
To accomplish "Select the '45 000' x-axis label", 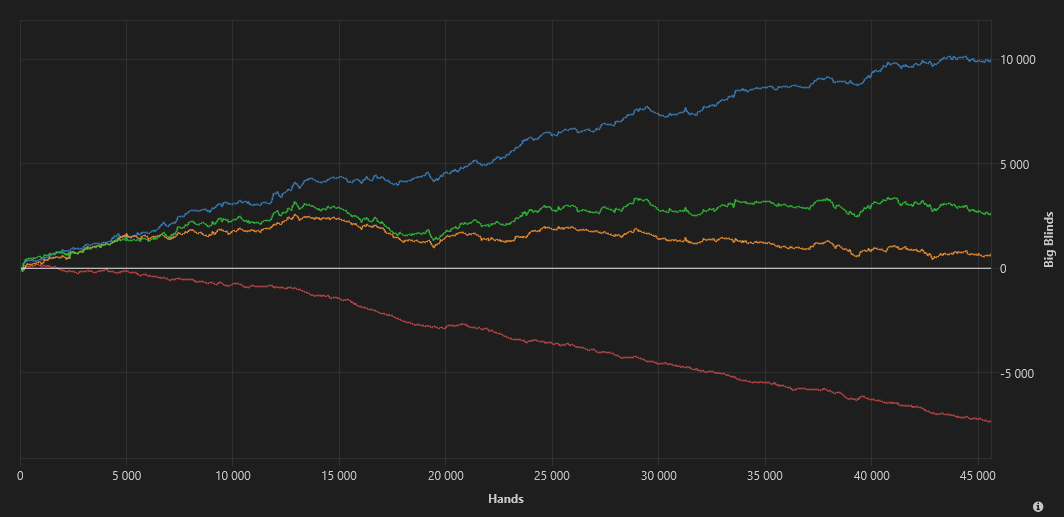I will point(978,475).
